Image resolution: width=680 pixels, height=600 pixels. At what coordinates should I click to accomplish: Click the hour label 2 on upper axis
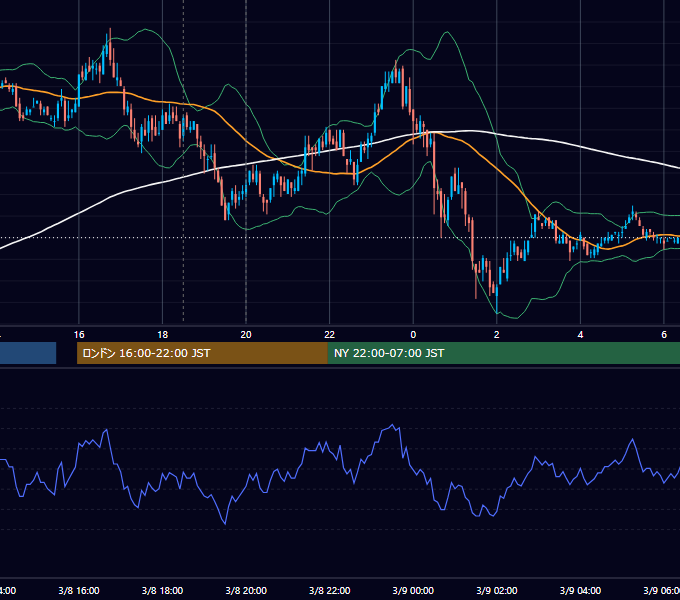point(497,335)
